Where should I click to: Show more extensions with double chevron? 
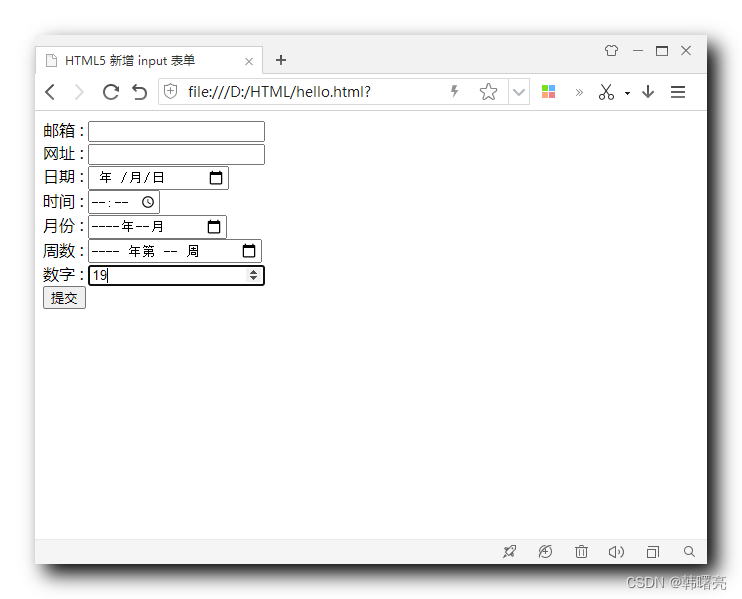(x=579, y=92)
